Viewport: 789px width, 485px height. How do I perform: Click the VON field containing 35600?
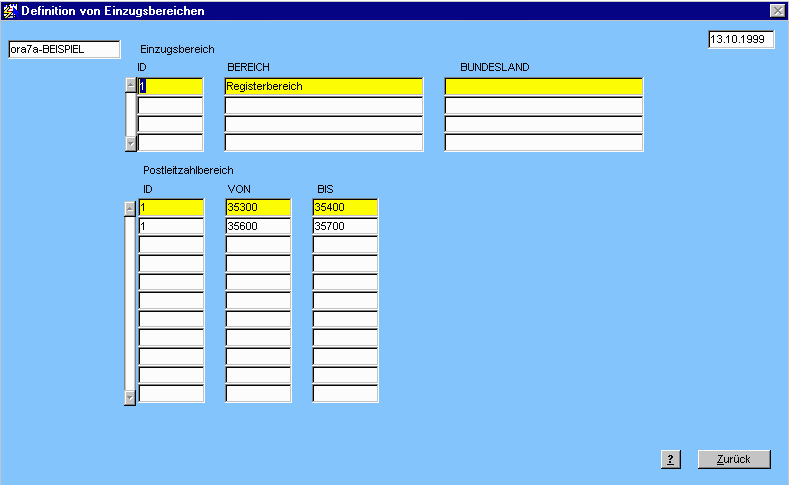(258, 227)
